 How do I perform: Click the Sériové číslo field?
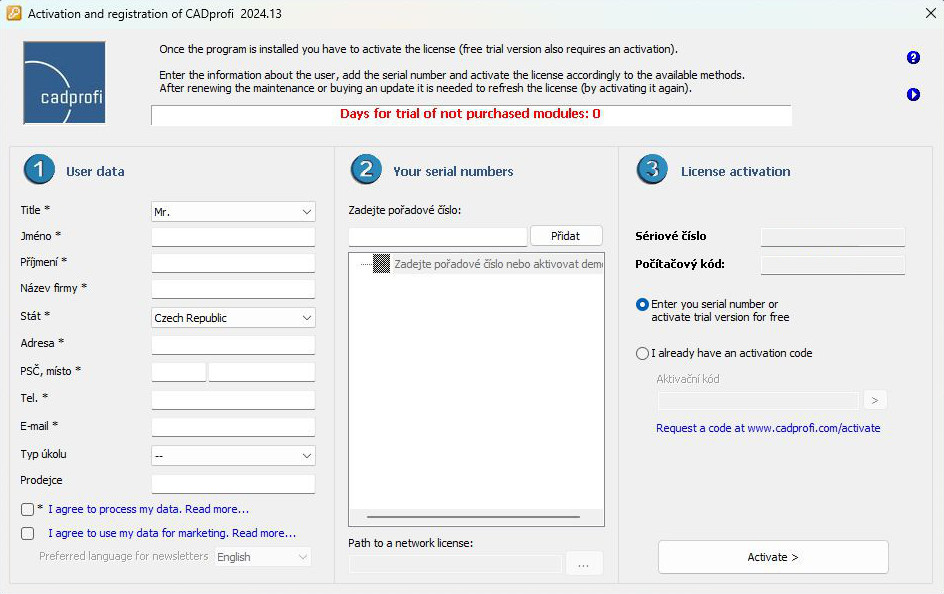tap(833, 237)
